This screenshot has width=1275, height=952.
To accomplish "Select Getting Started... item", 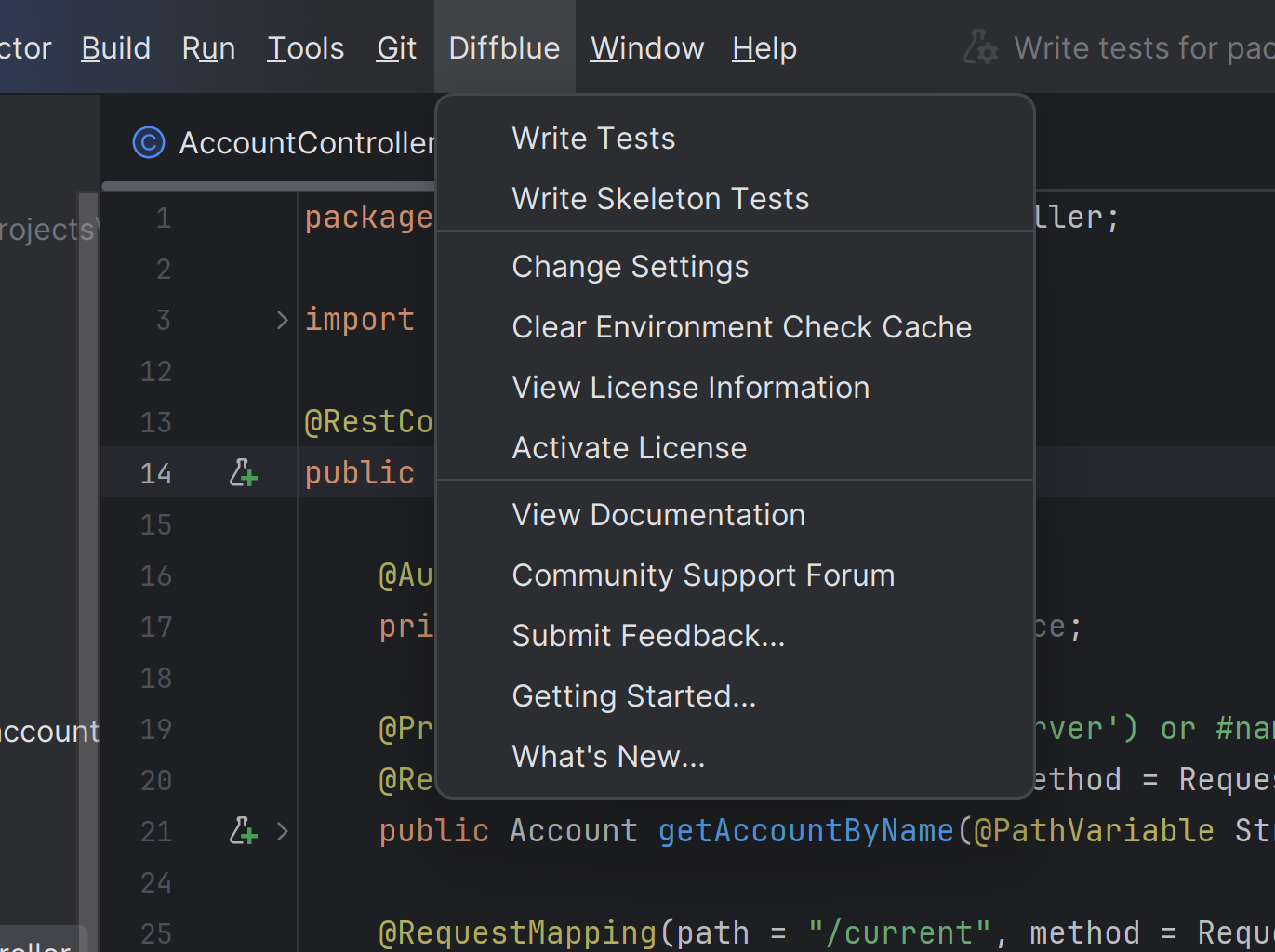I will (x=633, y=696).
